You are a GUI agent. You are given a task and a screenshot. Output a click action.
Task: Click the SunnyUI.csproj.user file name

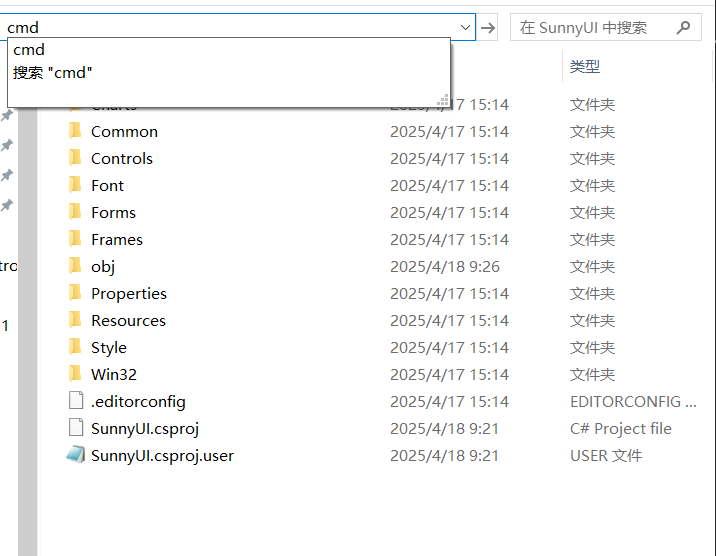pyautogui.click(x=163, y=456)
